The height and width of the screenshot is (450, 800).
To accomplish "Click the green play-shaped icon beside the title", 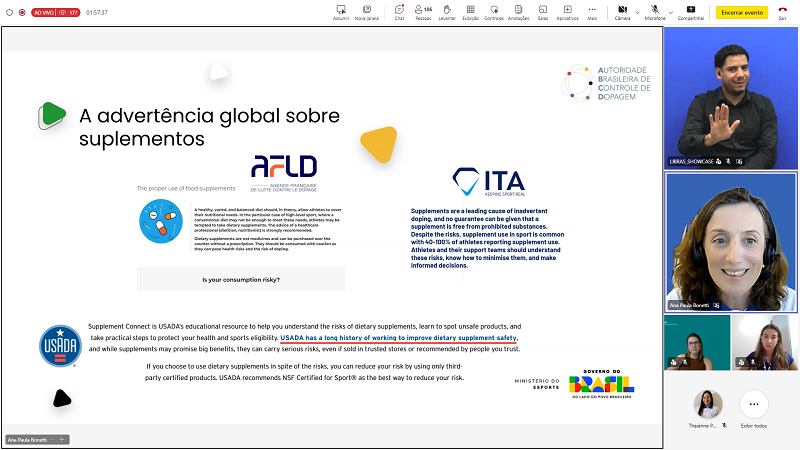I will [52, 115].
